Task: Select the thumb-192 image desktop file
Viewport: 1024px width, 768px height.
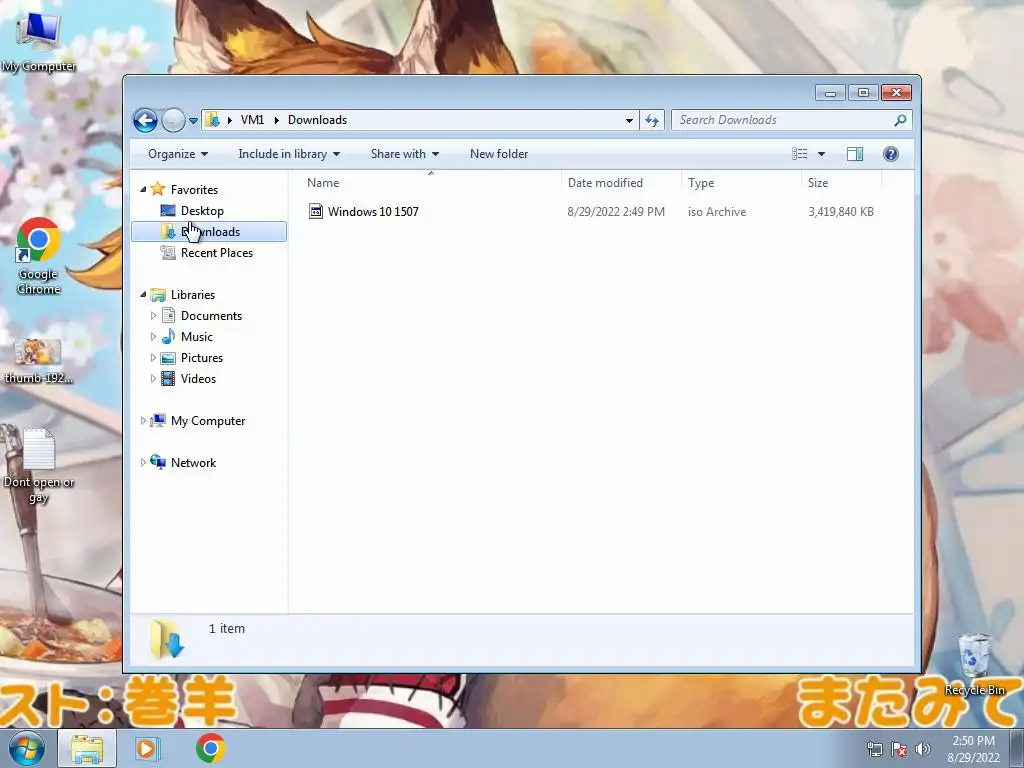Action: click(x=39, y=361)
